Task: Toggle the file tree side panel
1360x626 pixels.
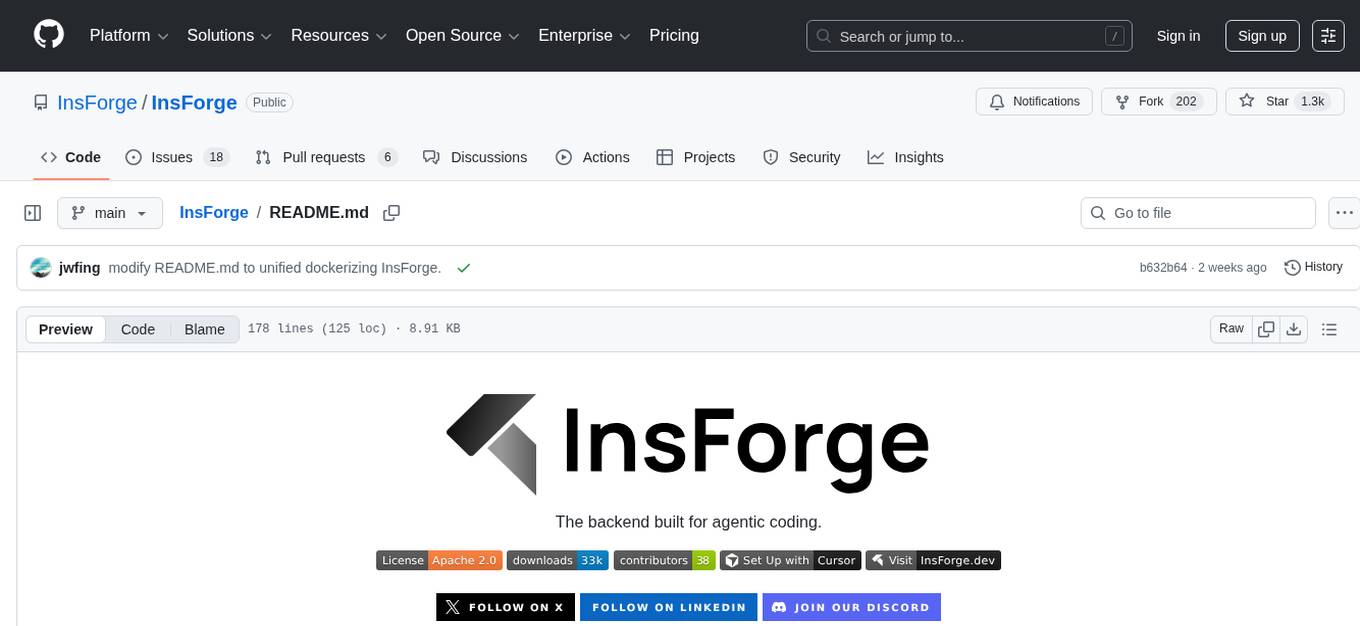Action: [32, 212]
